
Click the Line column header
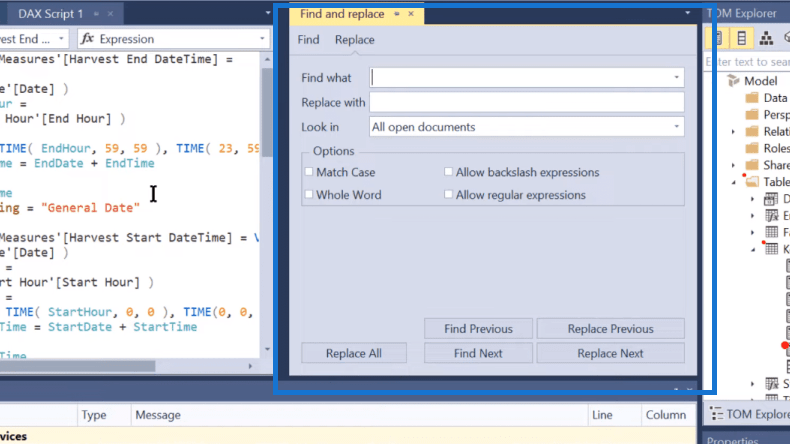point(602,415)
